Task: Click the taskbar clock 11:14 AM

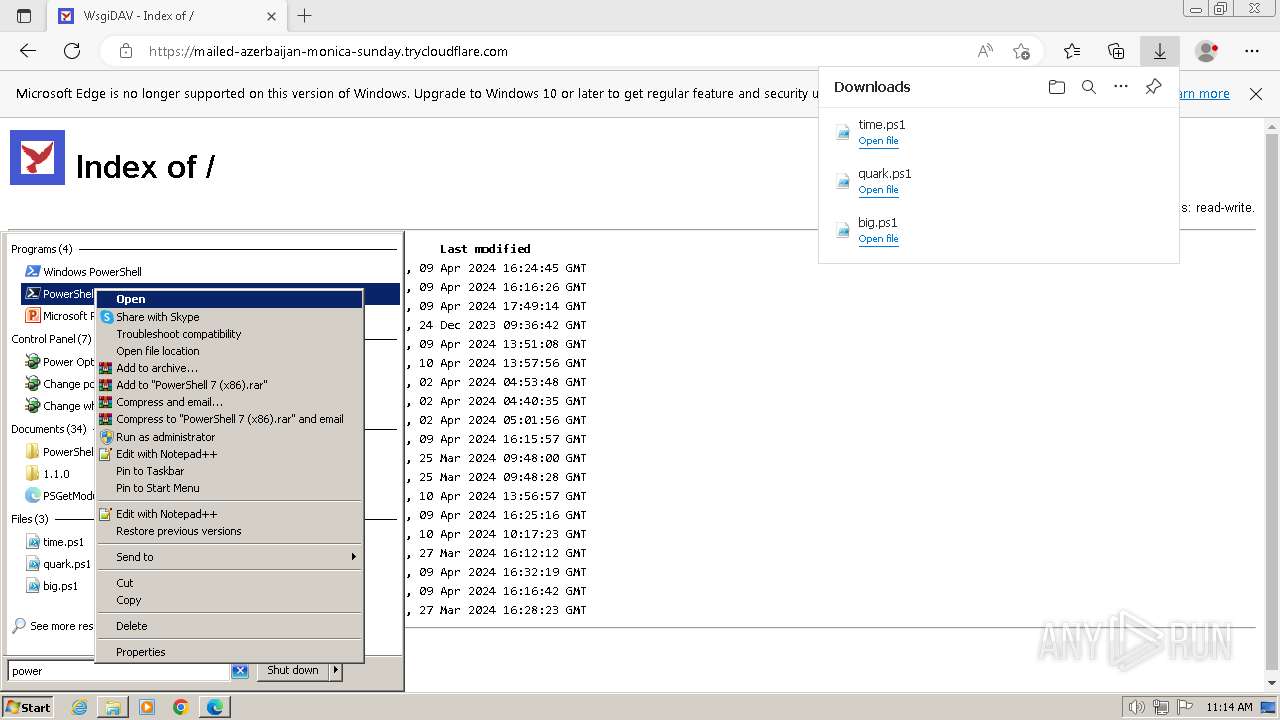Action: pyautogui.click(x=1229, y=707)
